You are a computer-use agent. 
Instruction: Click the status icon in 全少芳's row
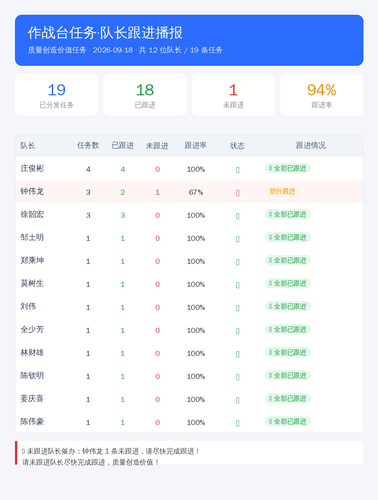point(238,331)
